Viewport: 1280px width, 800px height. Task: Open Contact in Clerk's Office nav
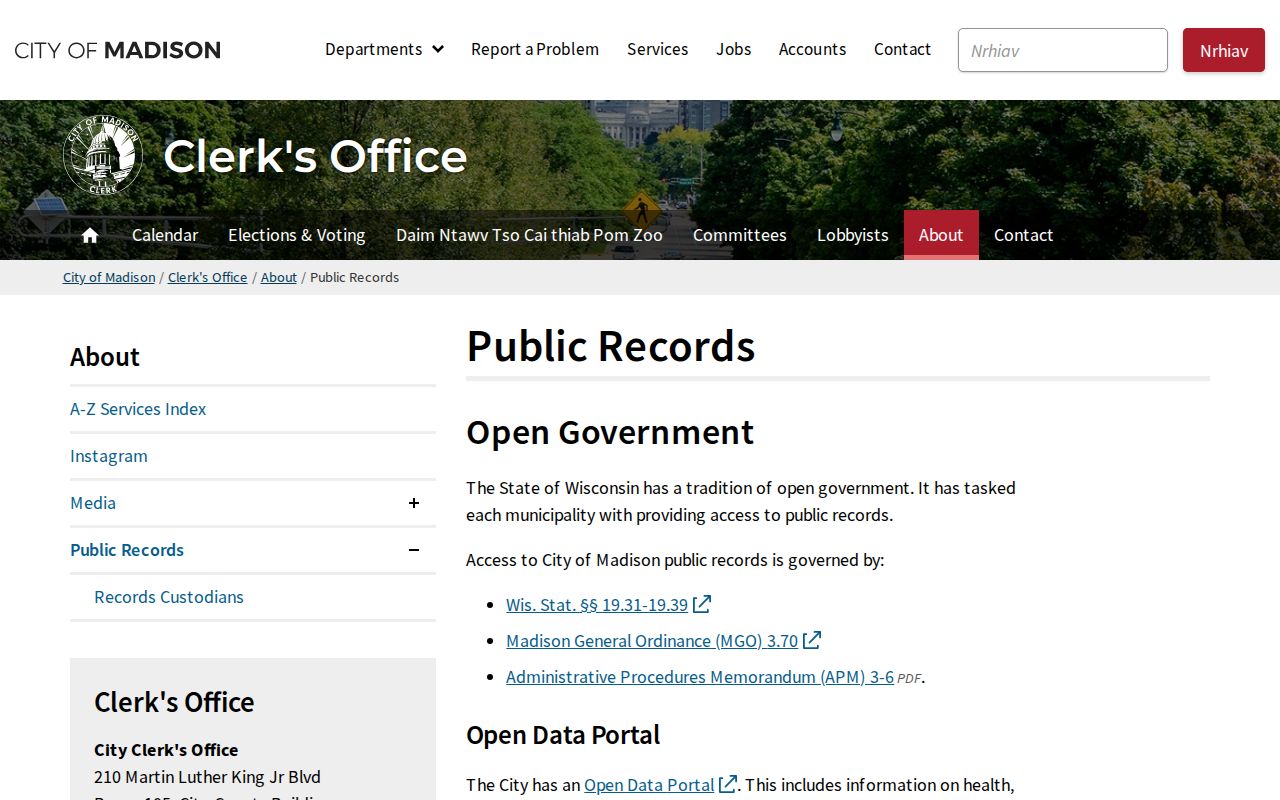click(x=1023, y=235)
